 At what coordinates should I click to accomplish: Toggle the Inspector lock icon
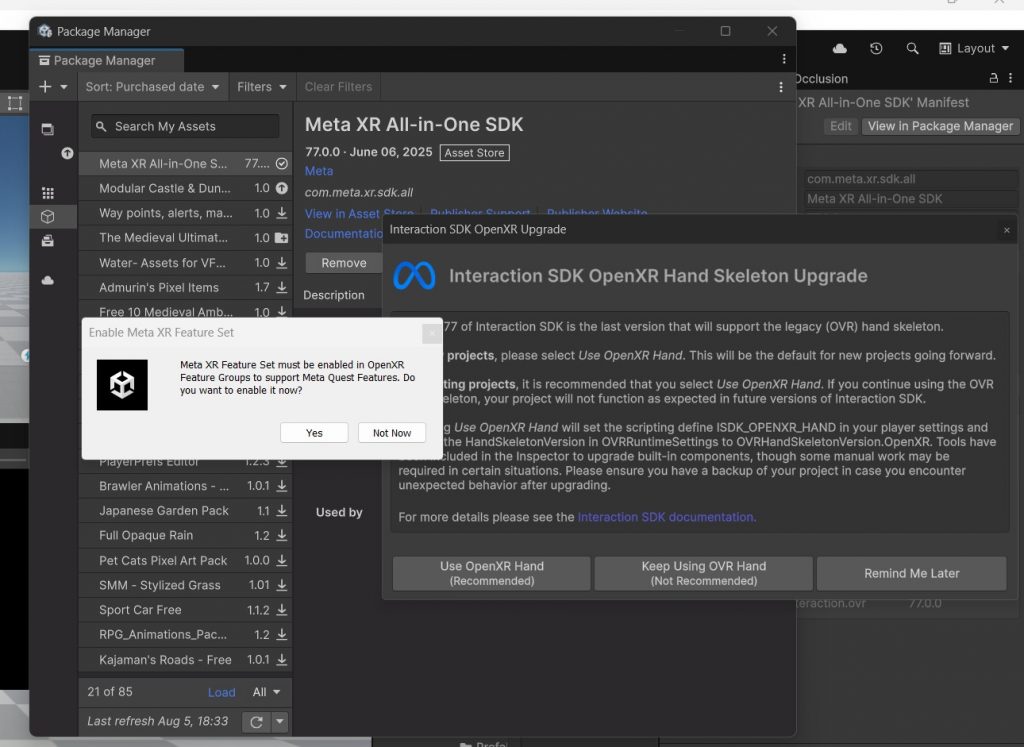(993, 78)
